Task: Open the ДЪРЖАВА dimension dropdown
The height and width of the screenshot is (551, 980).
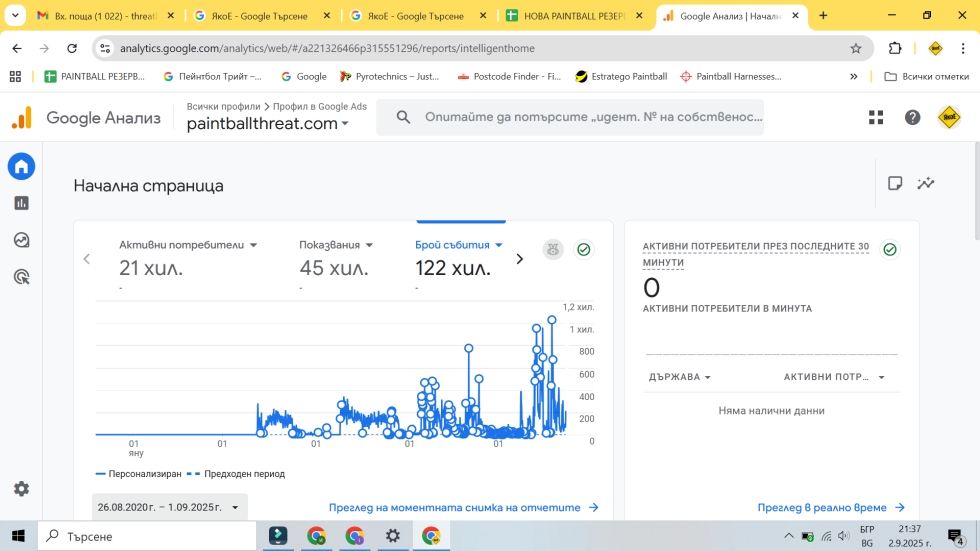Action: pos(679,377)
